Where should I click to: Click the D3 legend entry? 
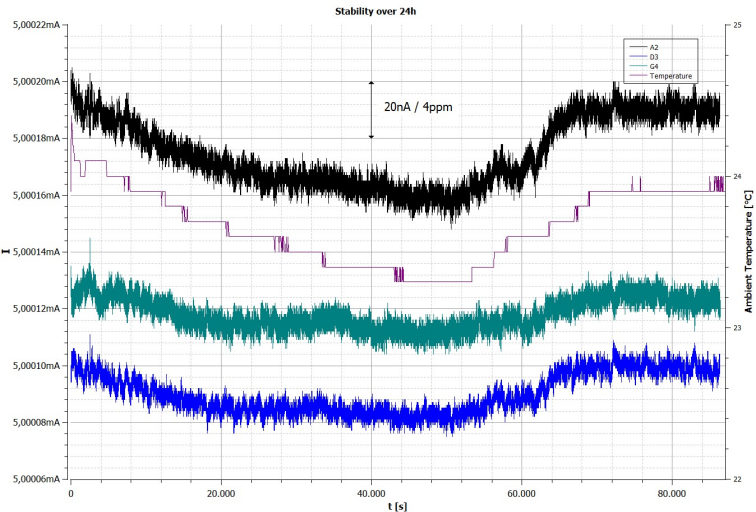(x=644, y=57)
